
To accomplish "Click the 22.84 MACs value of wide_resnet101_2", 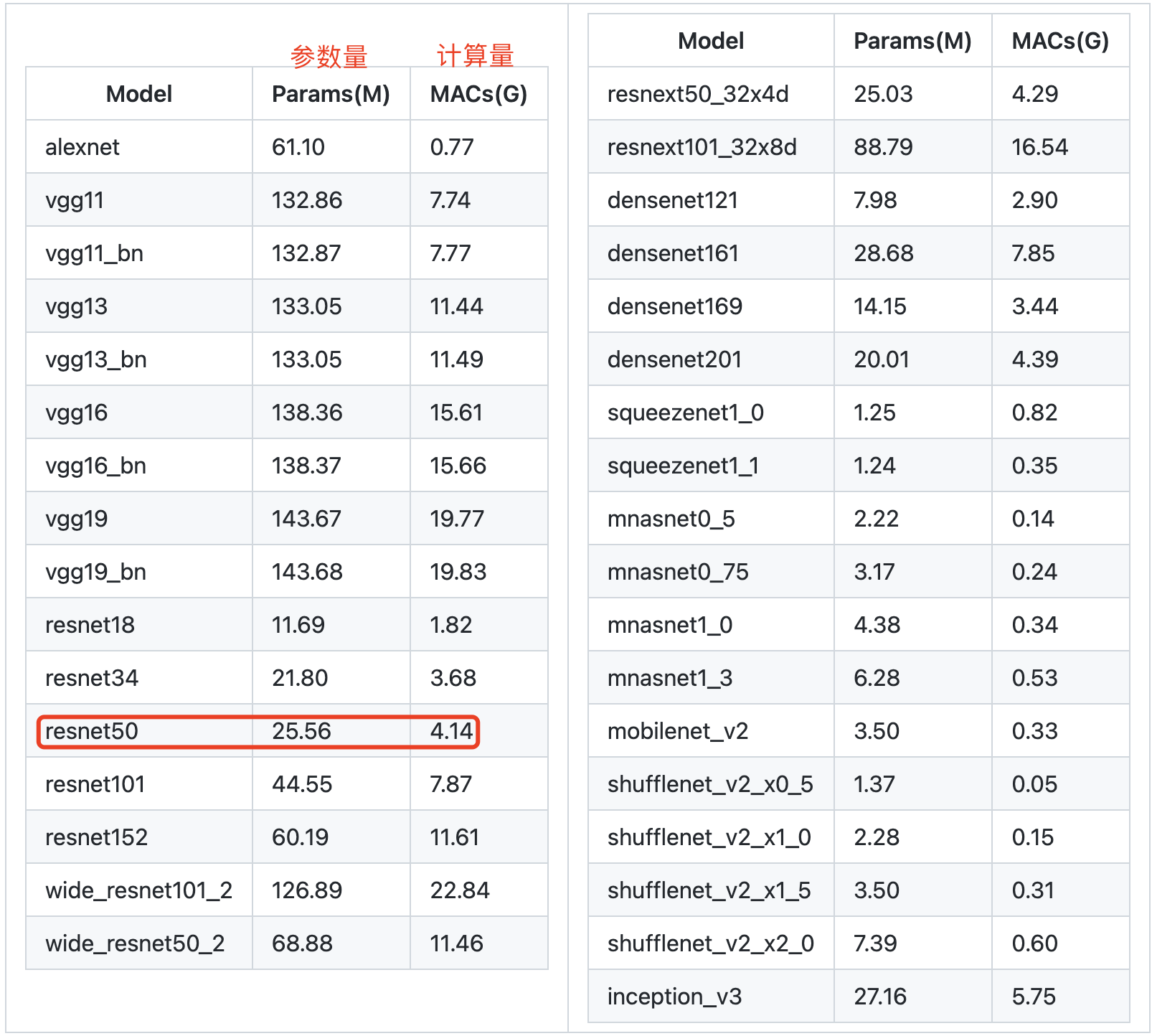I will (459, 890).
